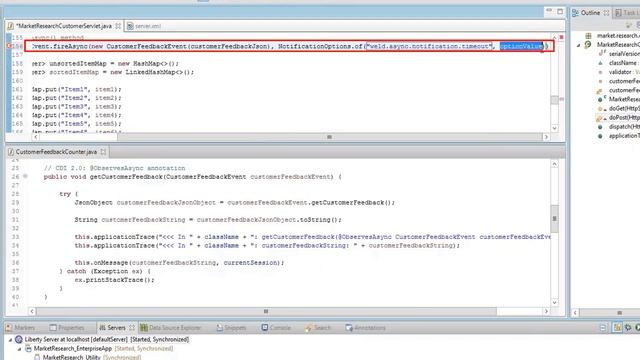Click the MarketResearch_EnterpriseApp module icon
This screenshot has width=640, height=360.
pyautogui.click(x=28, y=349)
